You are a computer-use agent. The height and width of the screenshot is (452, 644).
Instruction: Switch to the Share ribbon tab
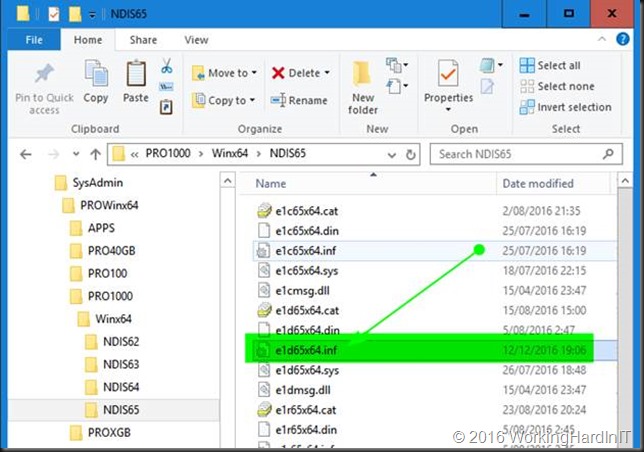tap(143, 40)
